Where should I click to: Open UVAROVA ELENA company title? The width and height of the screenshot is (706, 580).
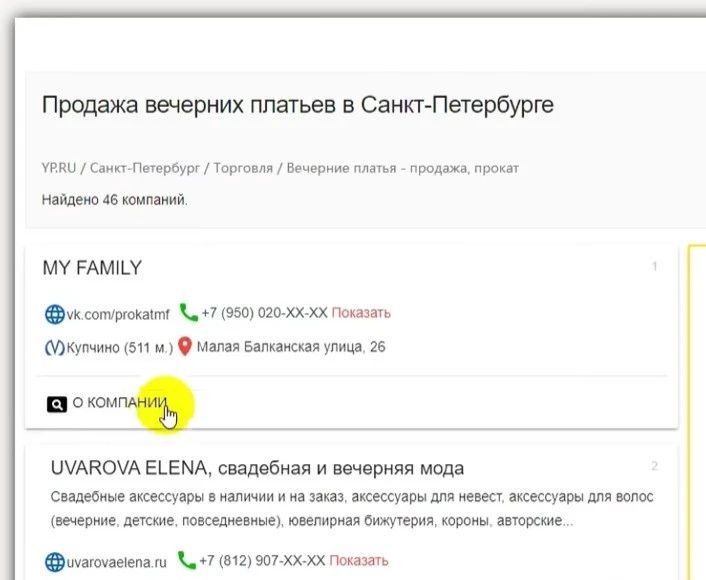[x=257, y=468]
